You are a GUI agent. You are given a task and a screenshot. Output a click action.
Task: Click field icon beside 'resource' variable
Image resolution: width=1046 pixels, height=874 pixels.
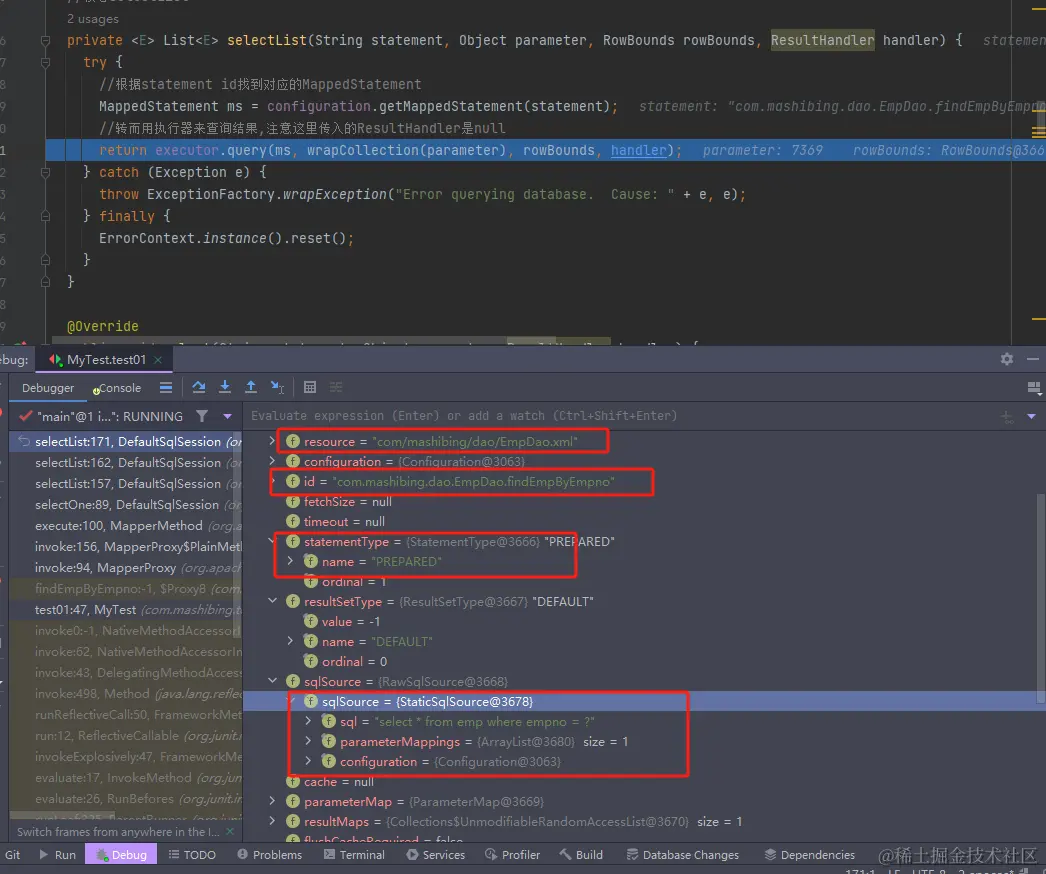(293, 441)
